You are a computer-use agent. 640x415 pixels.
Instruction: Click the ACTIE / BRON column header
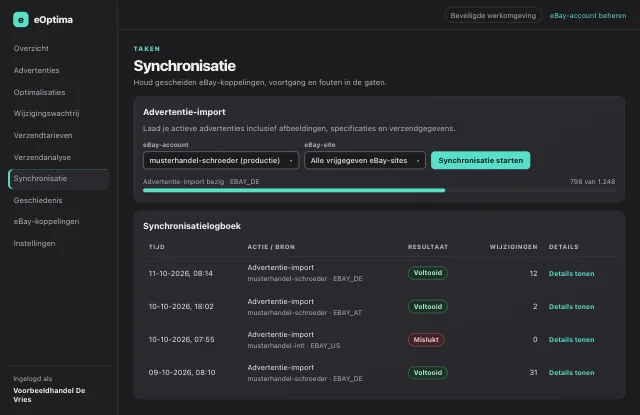click(271, 247)
